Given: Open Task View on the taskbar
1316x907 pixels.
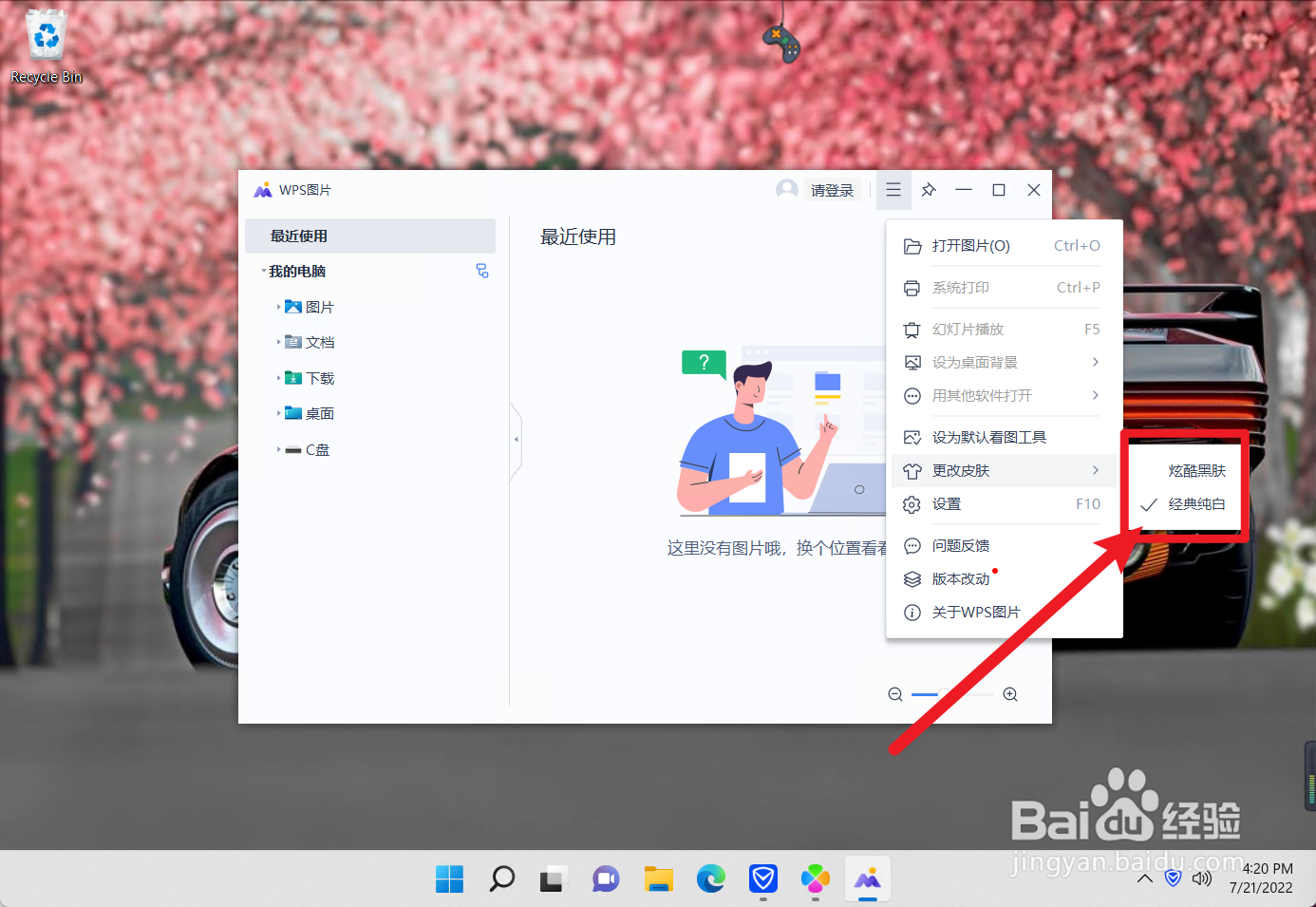Looking at the screenshot, I should coord(554,879).
